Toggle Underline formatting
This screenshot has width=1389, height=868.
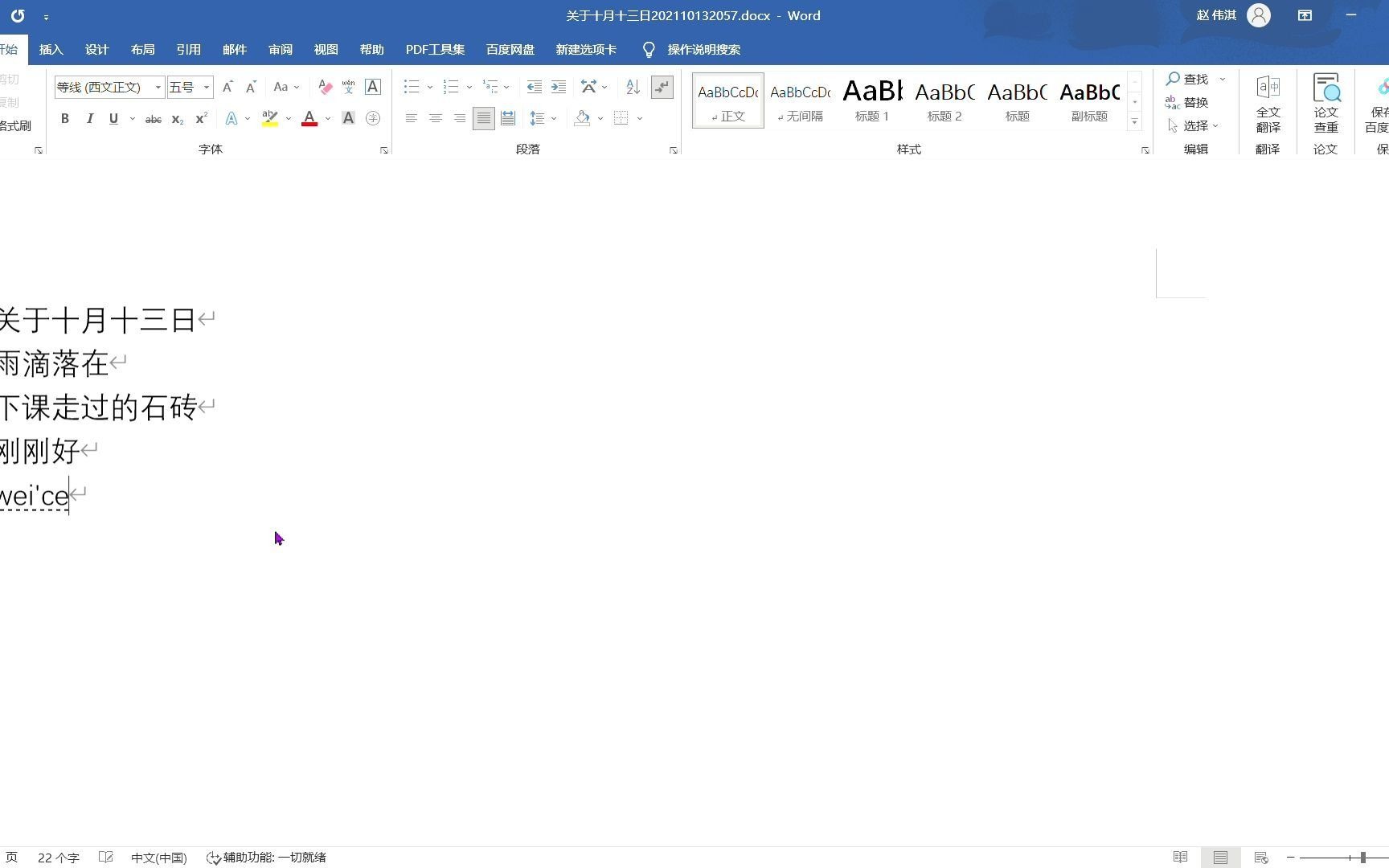coord(113,118)
